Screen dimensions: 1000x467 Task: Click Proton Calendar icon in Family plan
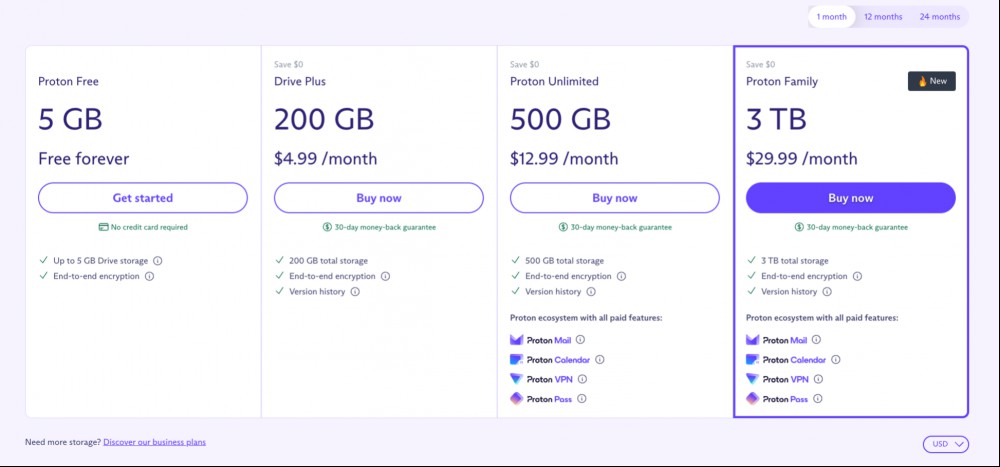point(753,360)
